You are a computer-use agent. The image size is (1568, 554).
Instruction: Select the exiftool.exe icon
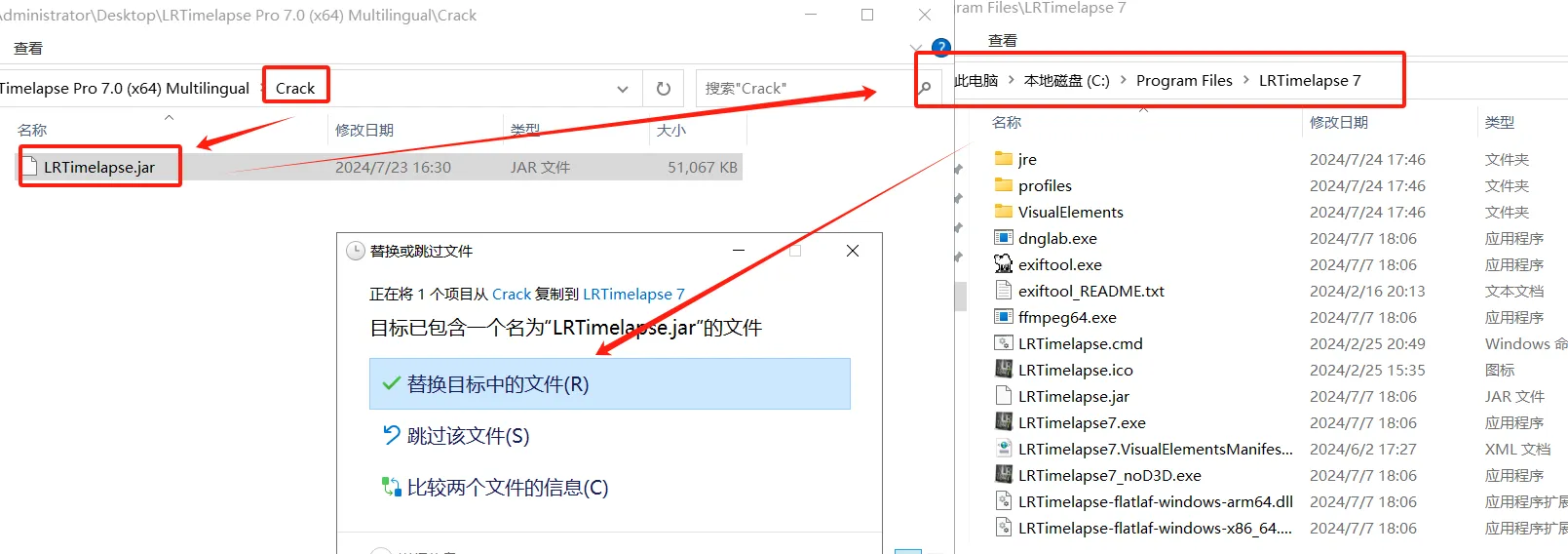coord(1004,264)
